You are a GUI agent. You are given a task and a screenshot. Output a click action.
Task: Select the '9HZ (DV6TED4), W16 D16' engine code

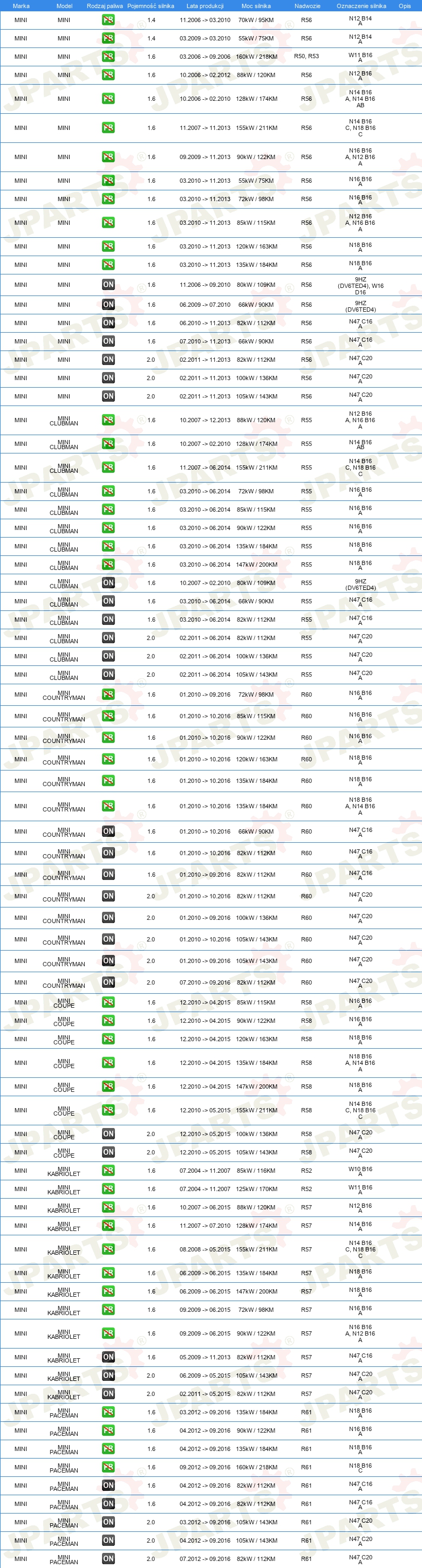point(360,285)
